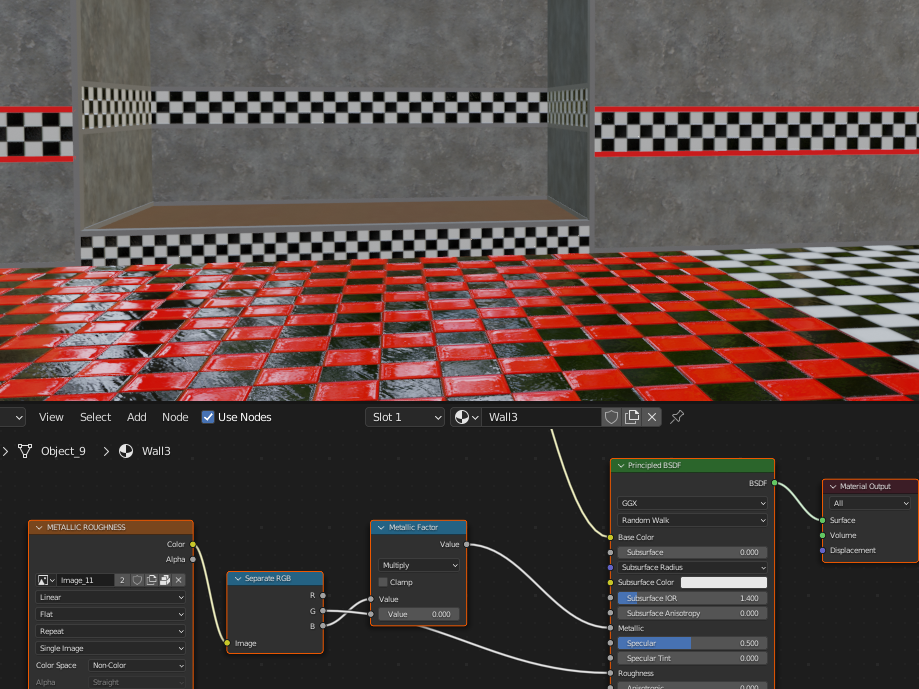Open the All target dropdown in Material Output
This screenshot has height=689, width=919.
coord(870,503)
